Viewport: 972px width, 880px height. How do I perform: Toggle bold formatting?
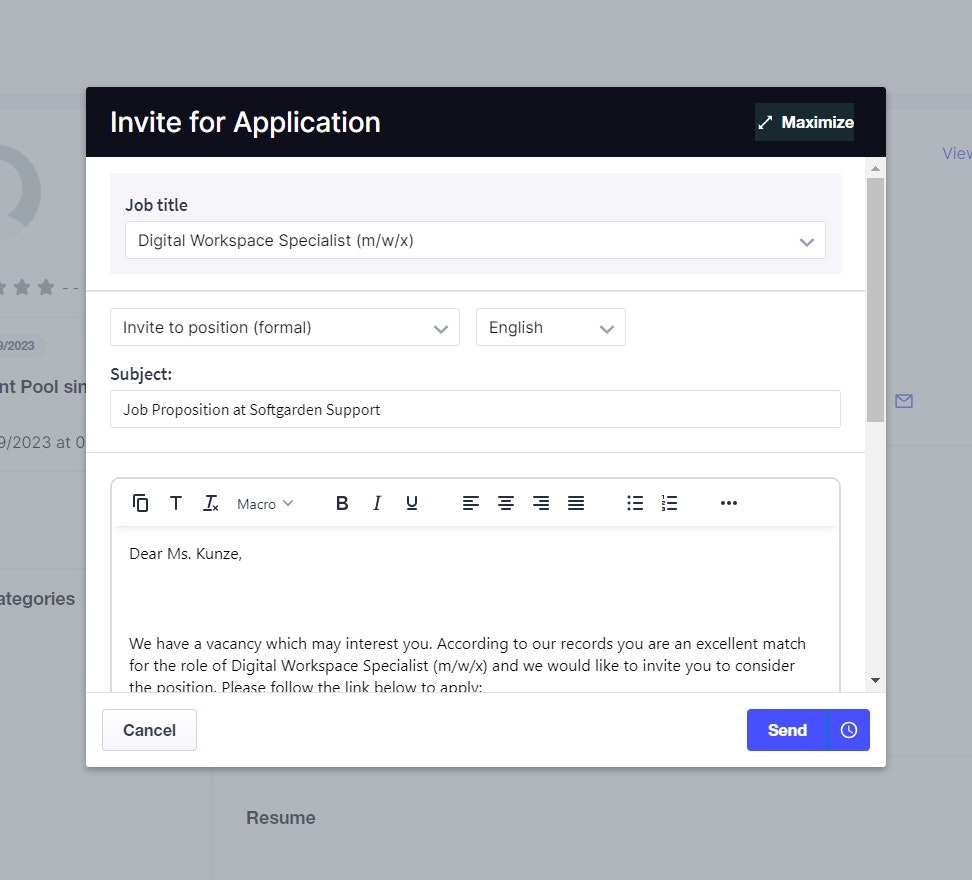[x=342, y=503]
